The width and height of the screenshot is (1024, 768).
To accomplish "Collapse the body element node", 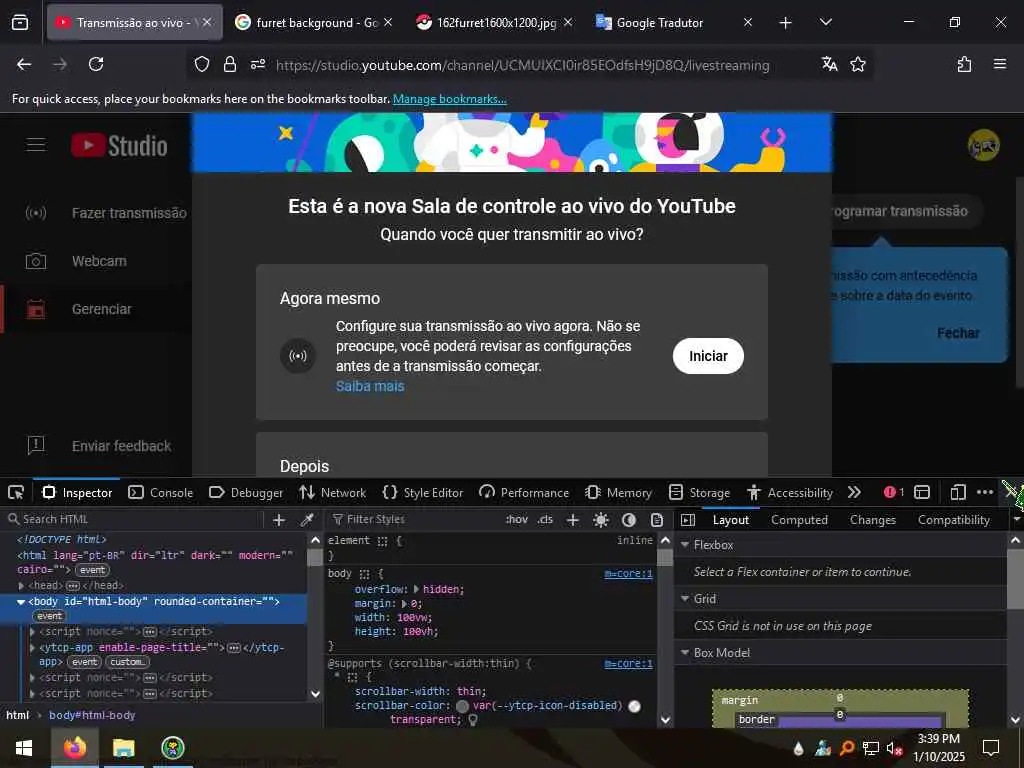I will 21,601.
